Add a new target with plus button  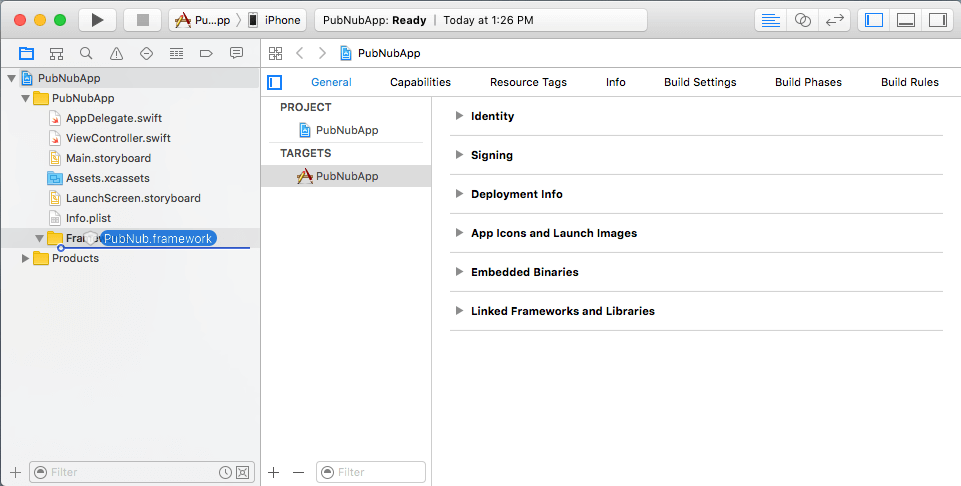pyautogui.click(x=274, y=472)
